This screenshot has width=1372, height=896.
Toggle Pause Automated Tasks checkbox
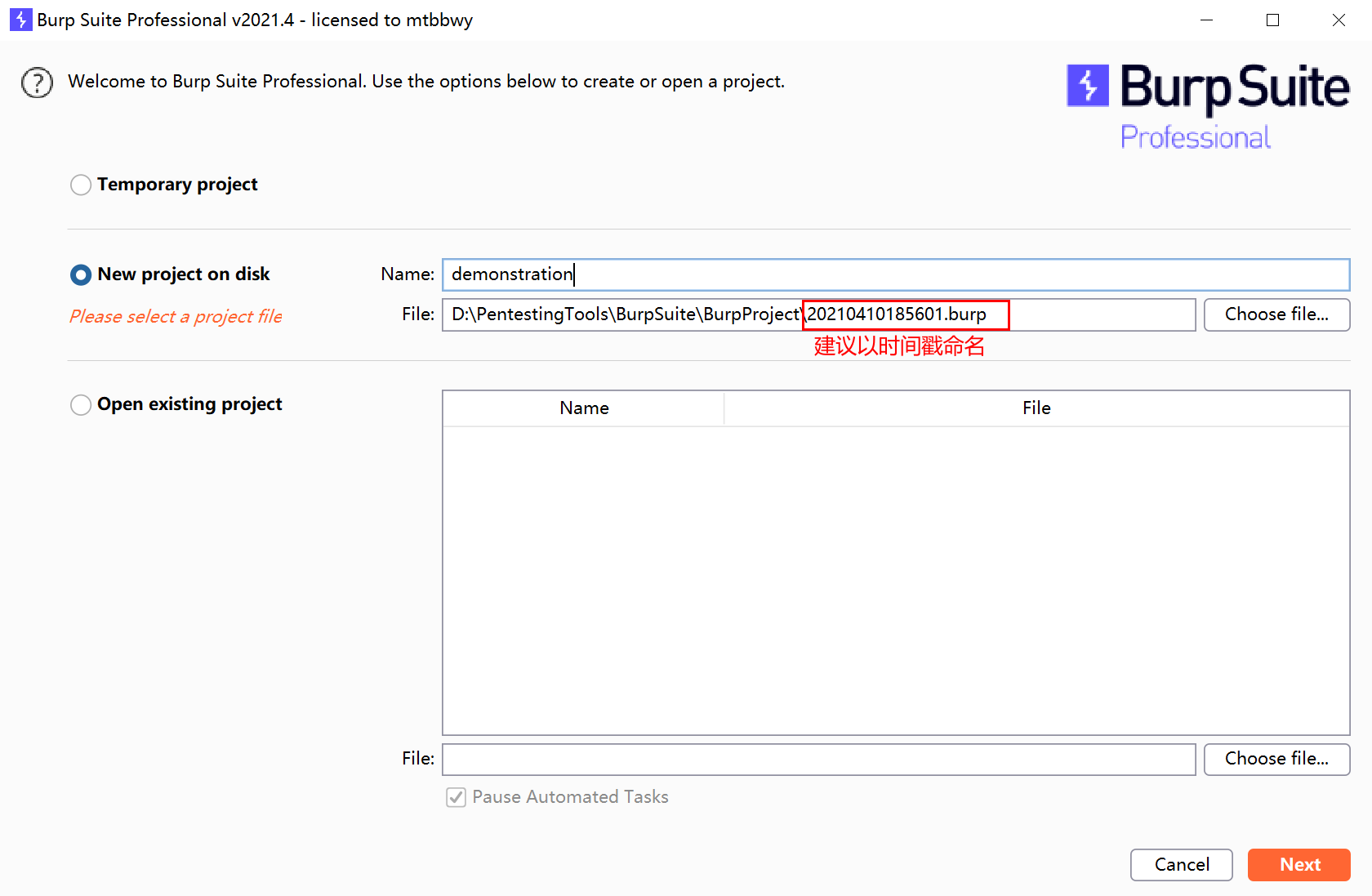[457, 797]
